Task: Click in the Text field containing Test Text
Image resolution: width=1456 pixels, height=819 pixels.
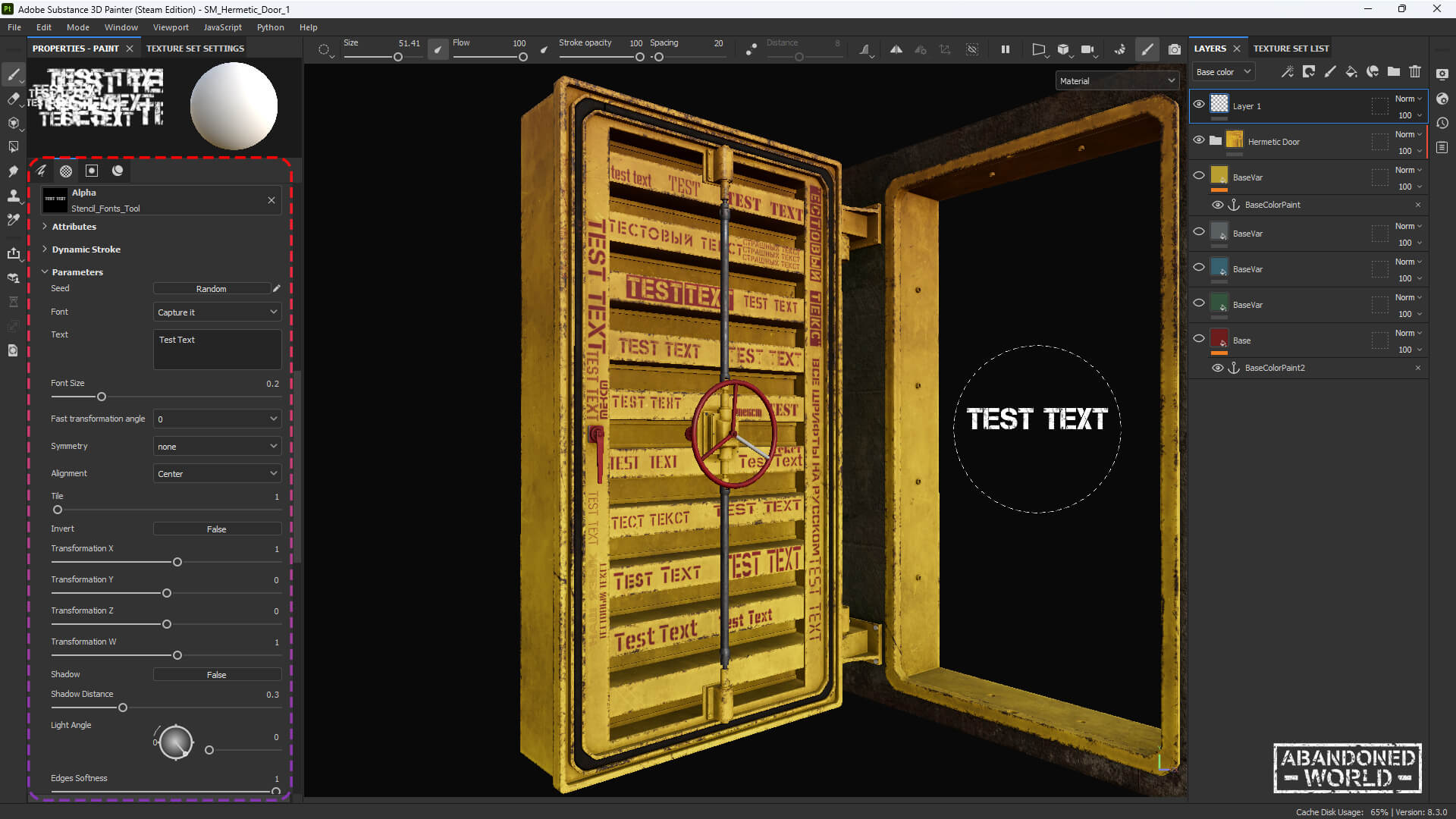Action: (217, 349)
